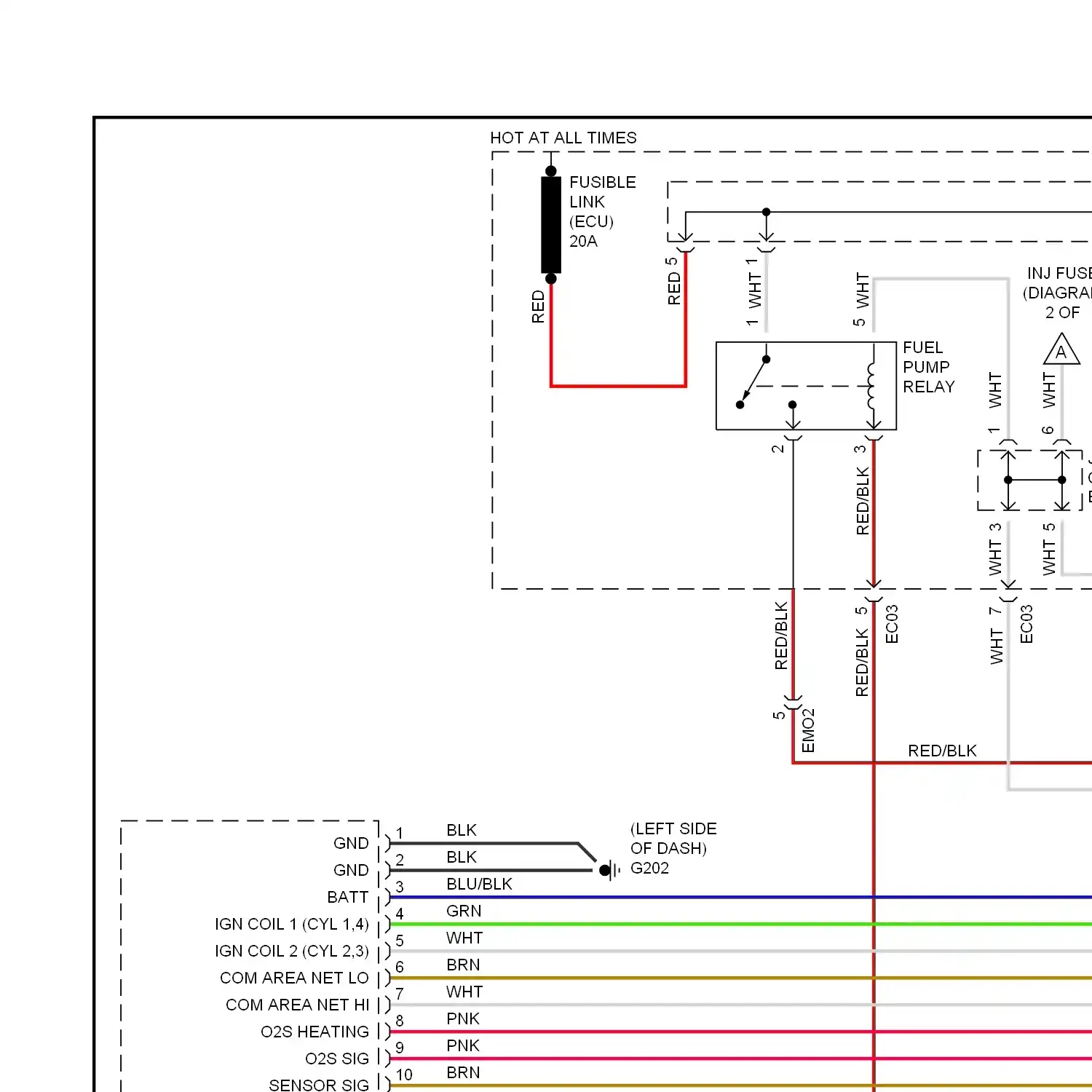Click the HOT AT ALL TIMES heading
The image size is (1092, 1092).
coord(563,138)
